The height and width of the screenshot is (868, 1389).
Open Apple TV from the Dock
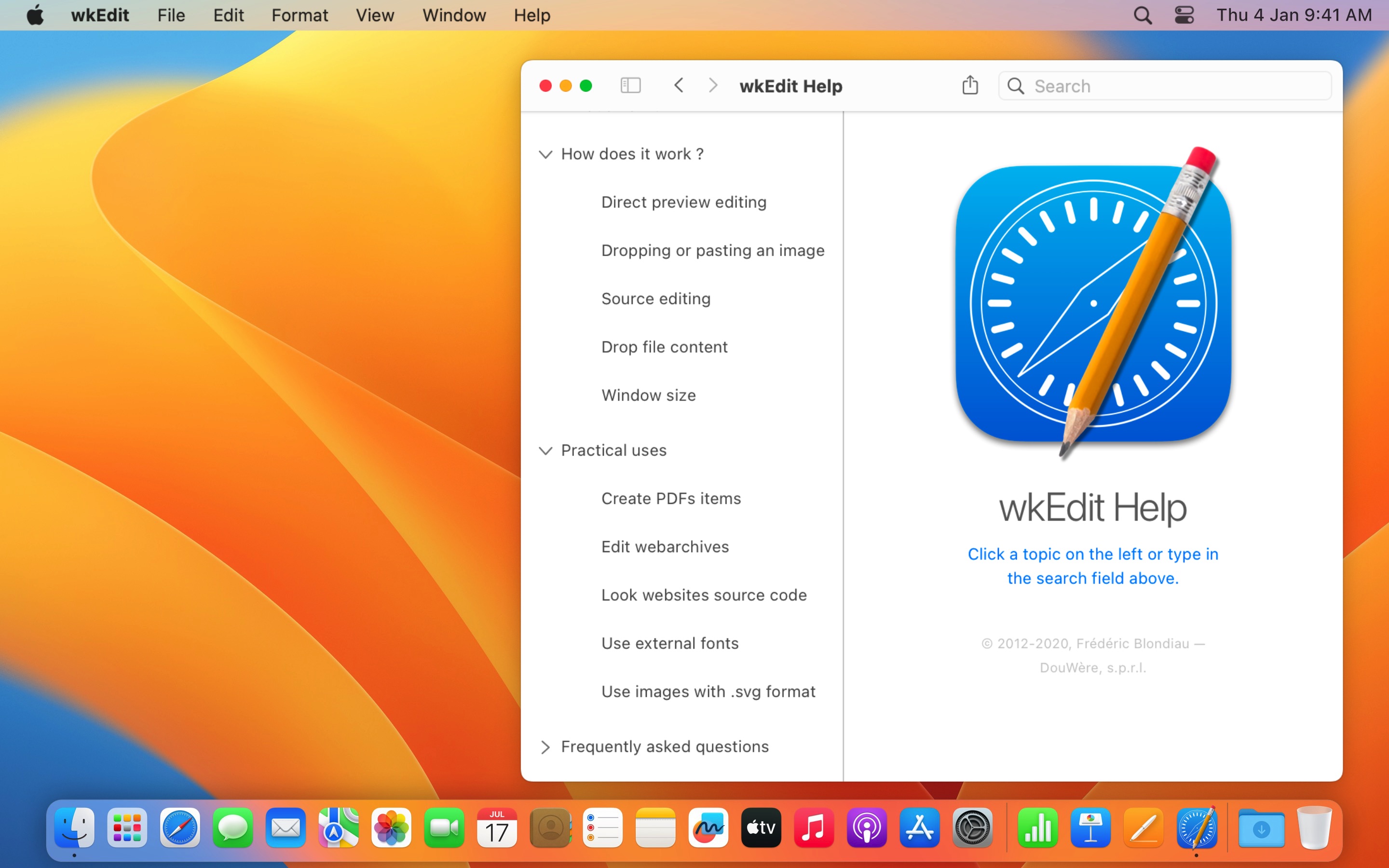(x=761, y=828)
